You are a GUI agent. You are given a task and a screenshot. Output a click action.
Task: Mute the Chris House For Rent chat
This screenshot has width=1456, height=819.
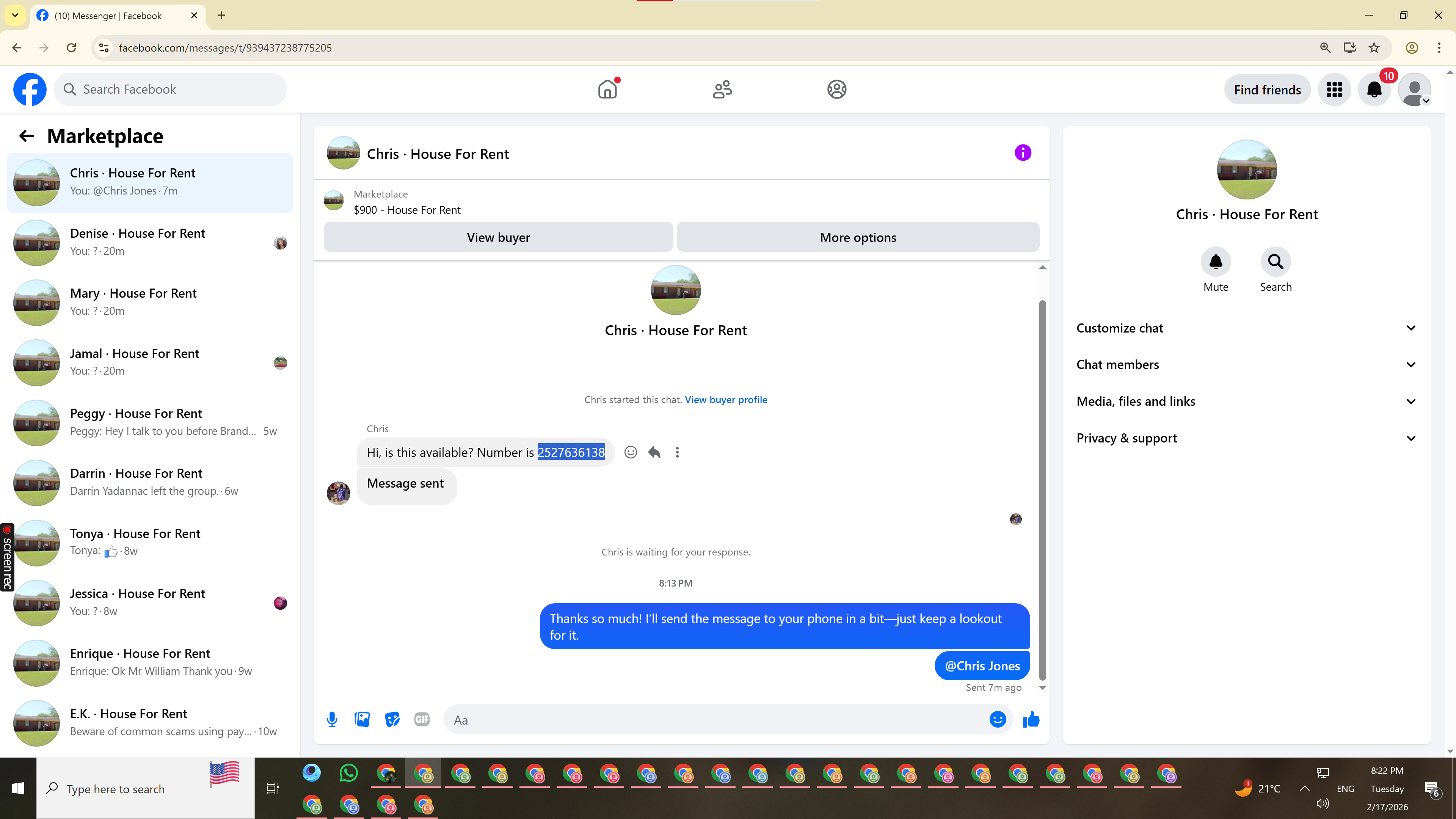pos(1215,262)
